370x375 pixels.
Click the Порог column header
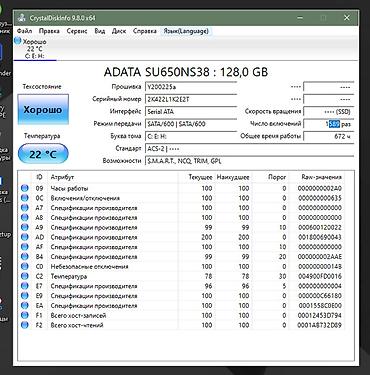point(270,177)
